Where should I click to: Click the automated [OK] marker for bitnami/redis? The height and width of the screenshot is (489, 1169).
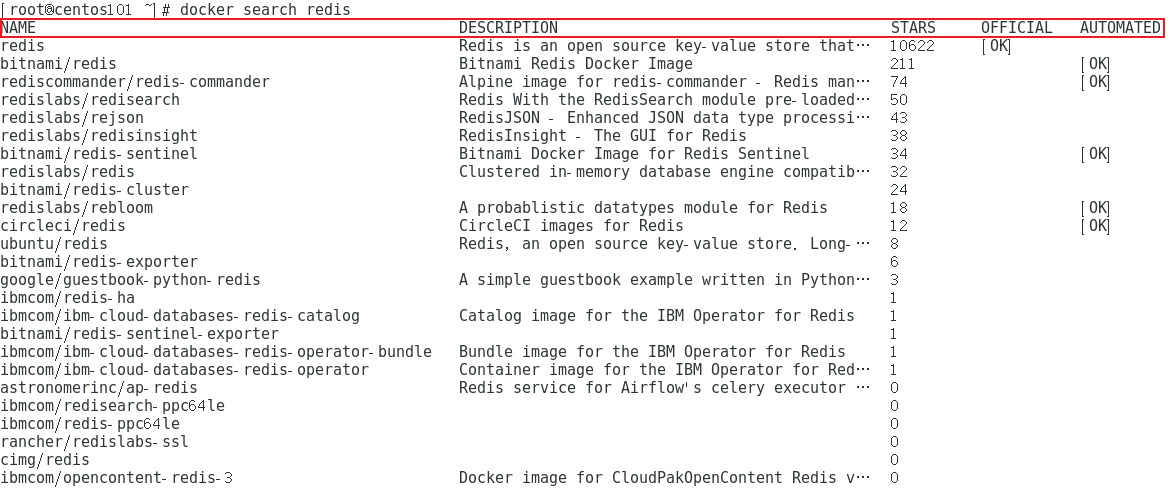click(x=1095, y=64)
